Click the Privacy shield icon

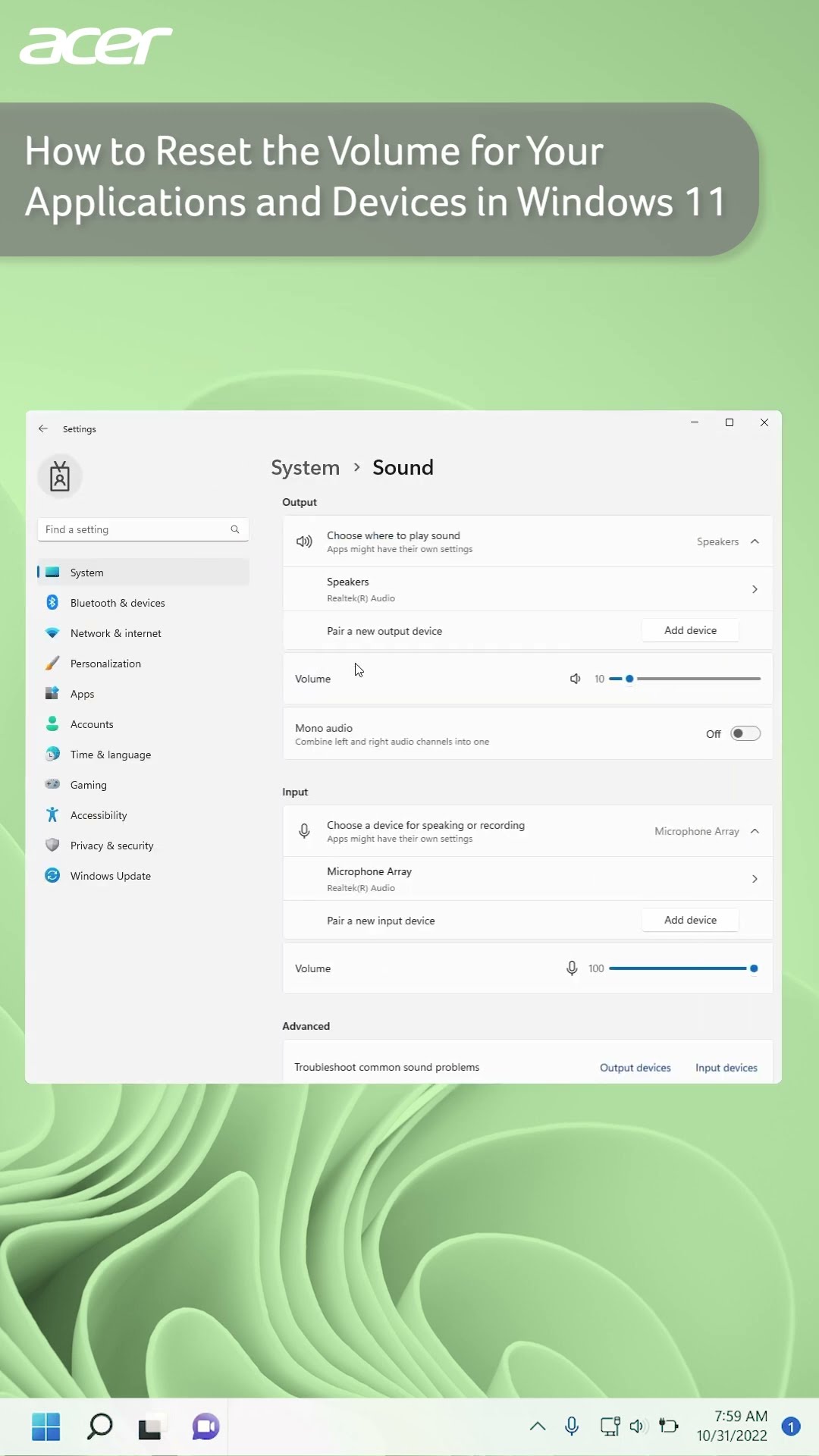point(52,846)
